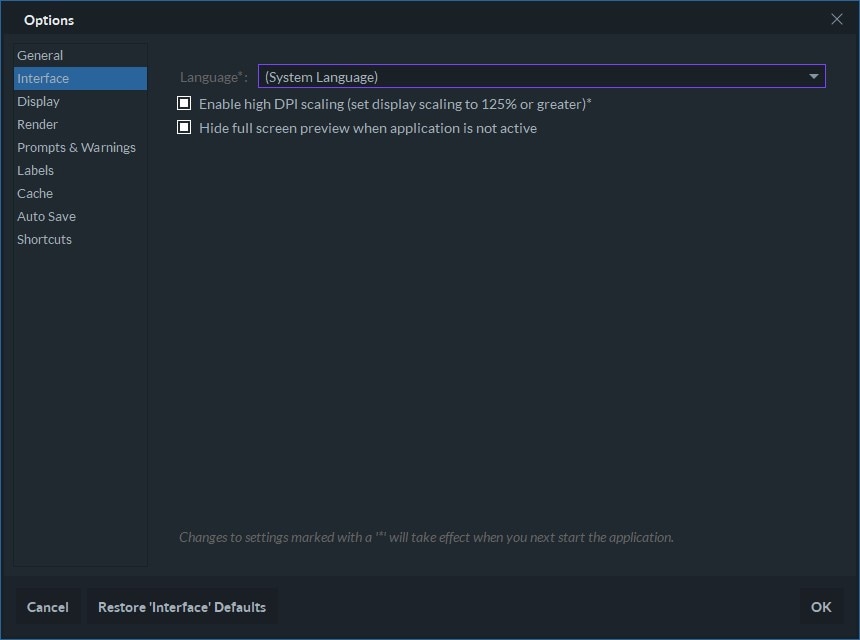Select the Labels category
The width and height of the screenshot is (860, 640).
pyautogui.click(x=35, y=170)
